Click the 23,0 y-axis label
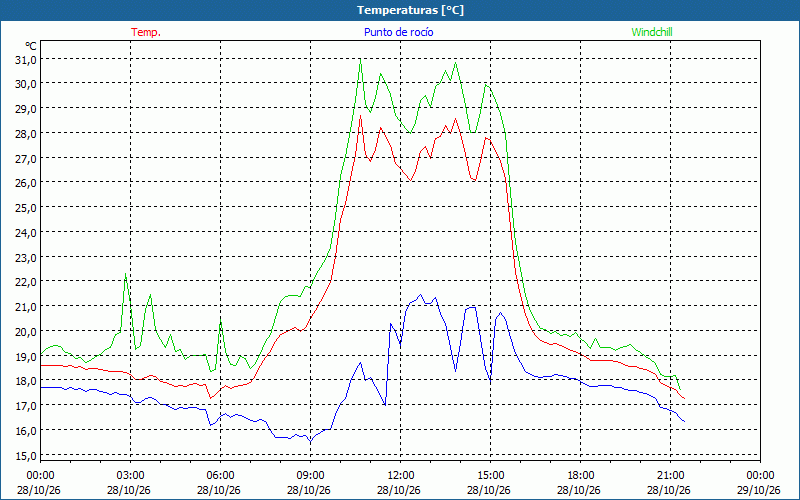Screen dimensions: 800x500 [x=26, y=258]
